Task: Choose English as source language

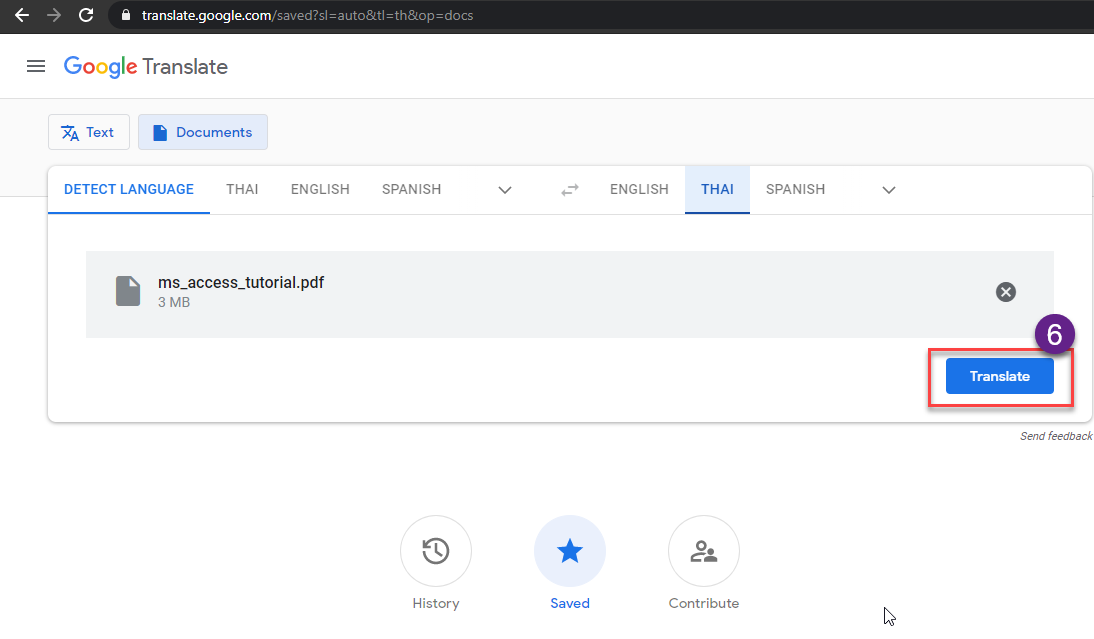Action: pos(320,189)
